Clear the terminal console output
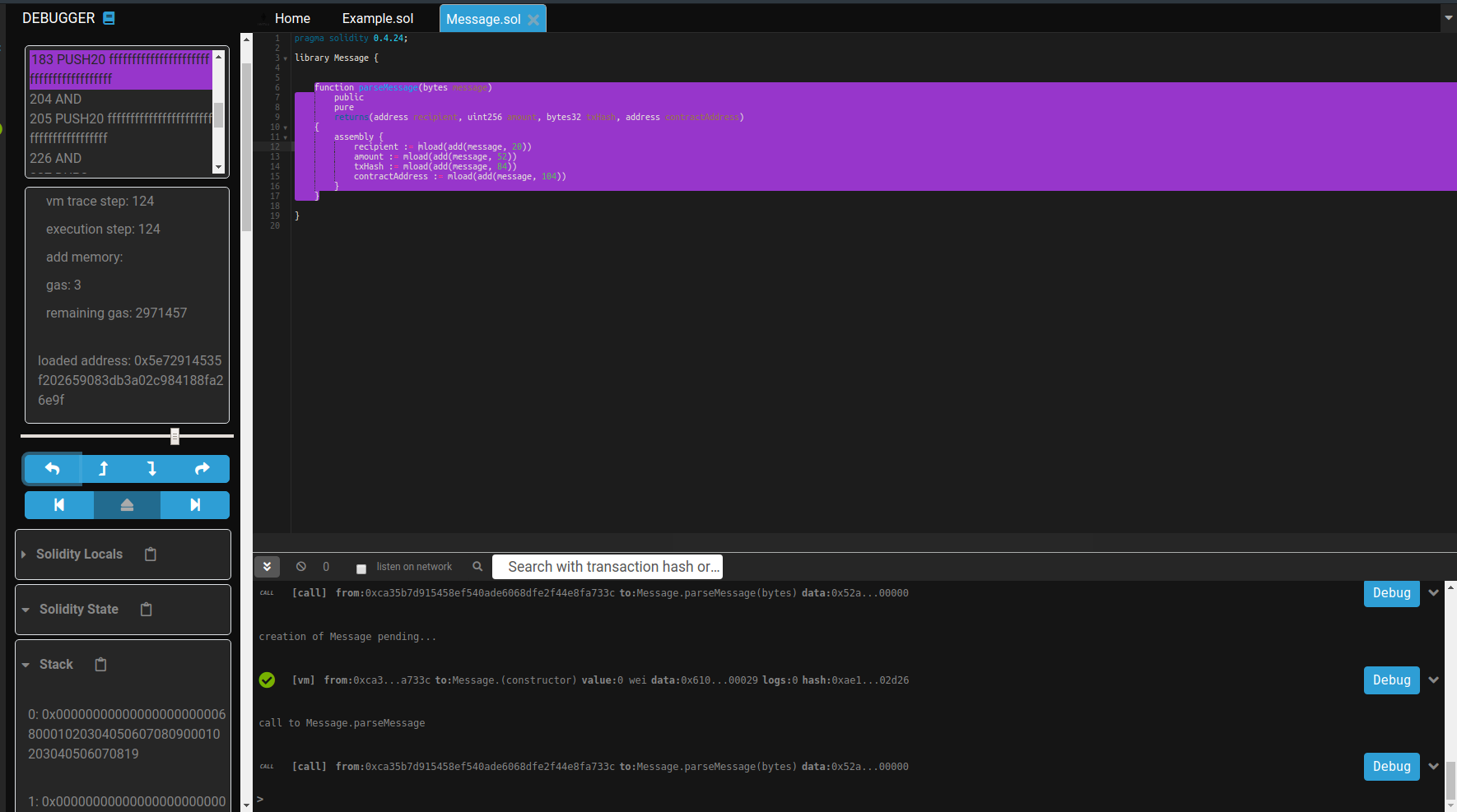 coord(301,566)
